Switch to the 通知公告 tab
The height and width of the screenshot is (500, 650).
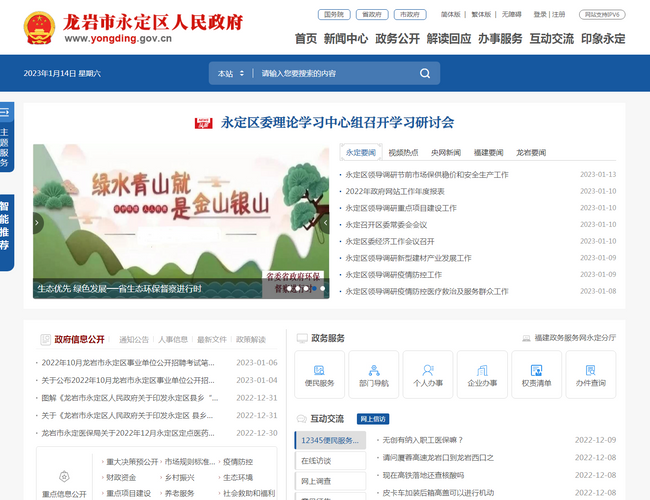[134, 340]
